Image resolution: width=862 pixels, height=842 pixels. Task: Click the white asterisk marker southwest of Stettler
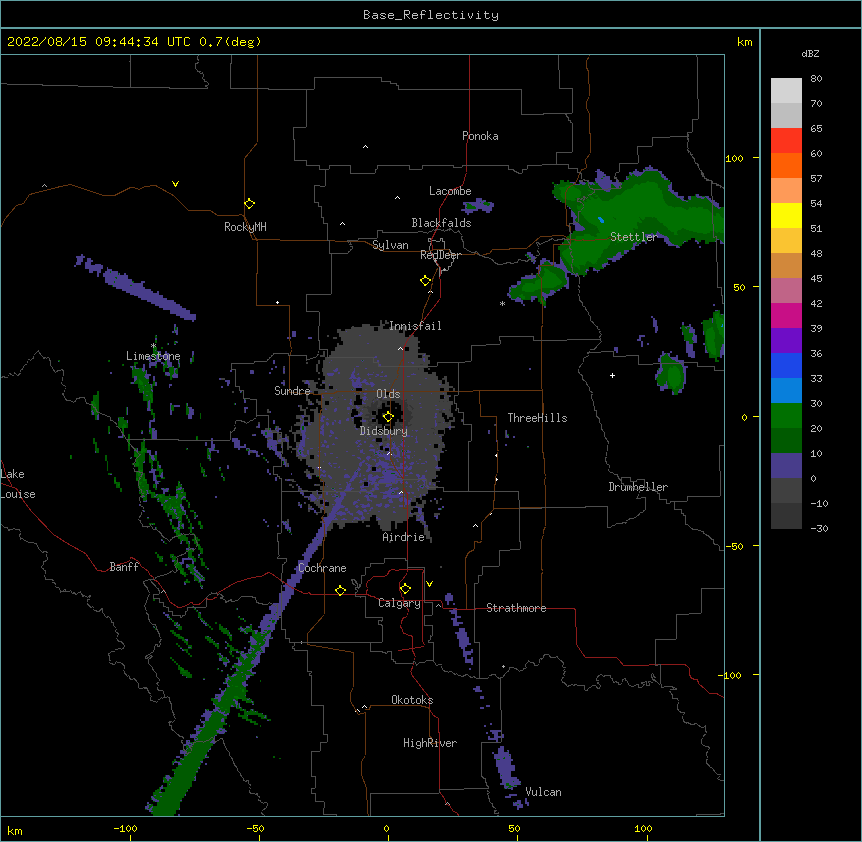502,303
